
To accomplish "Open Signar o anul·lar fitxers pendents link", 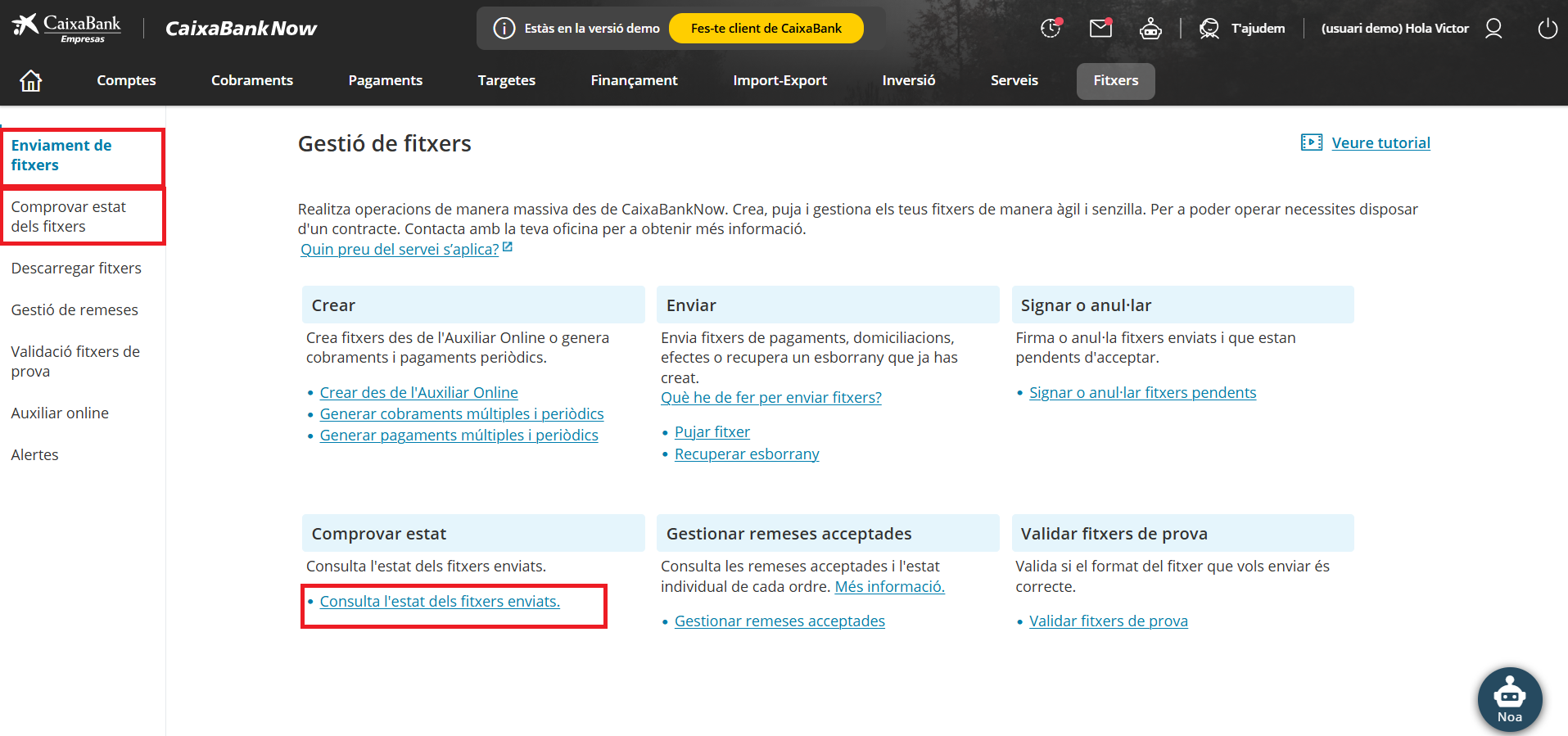I will point(1142,393).
